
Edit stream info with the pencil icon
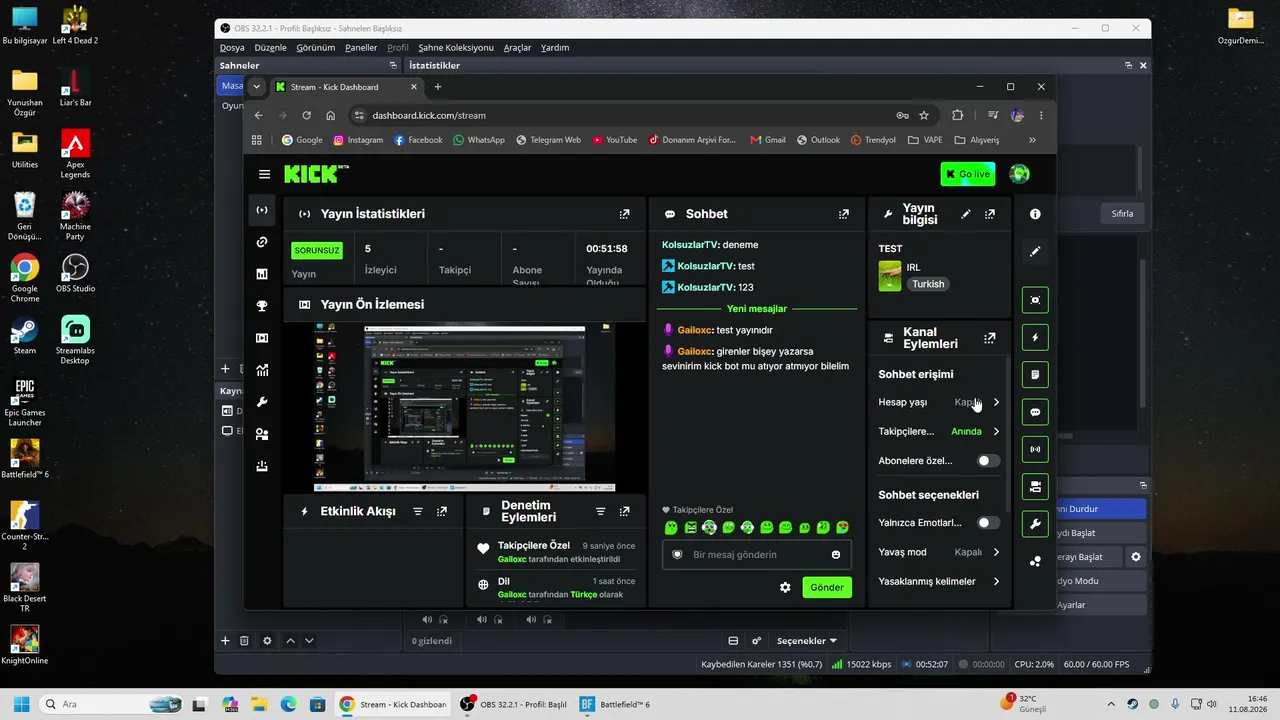(966, 214)
